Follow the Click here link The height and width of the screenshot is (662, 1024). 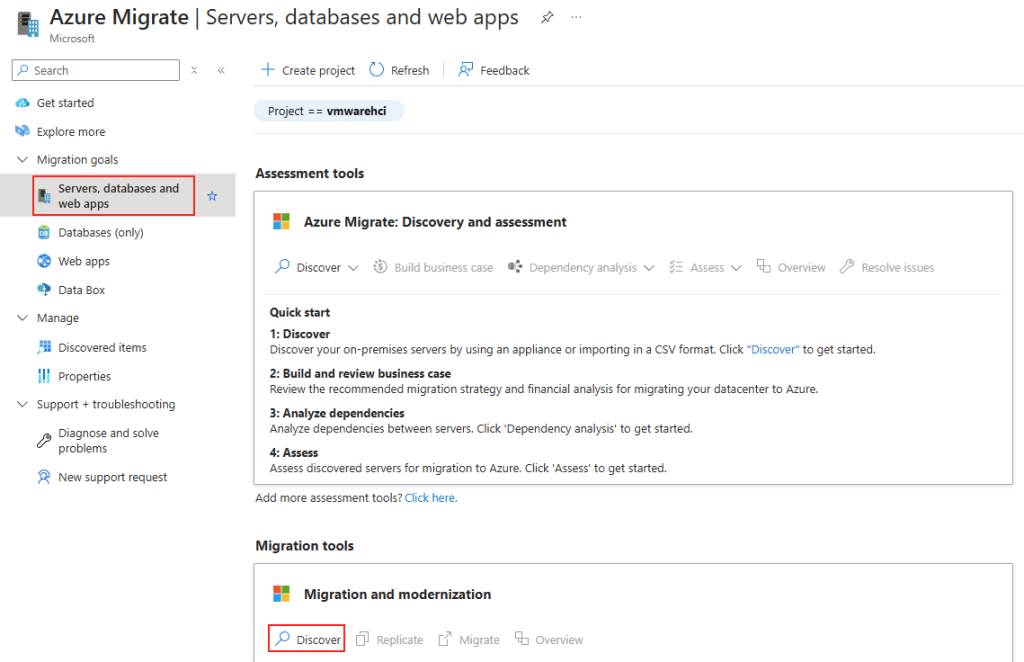click(431, 497)
